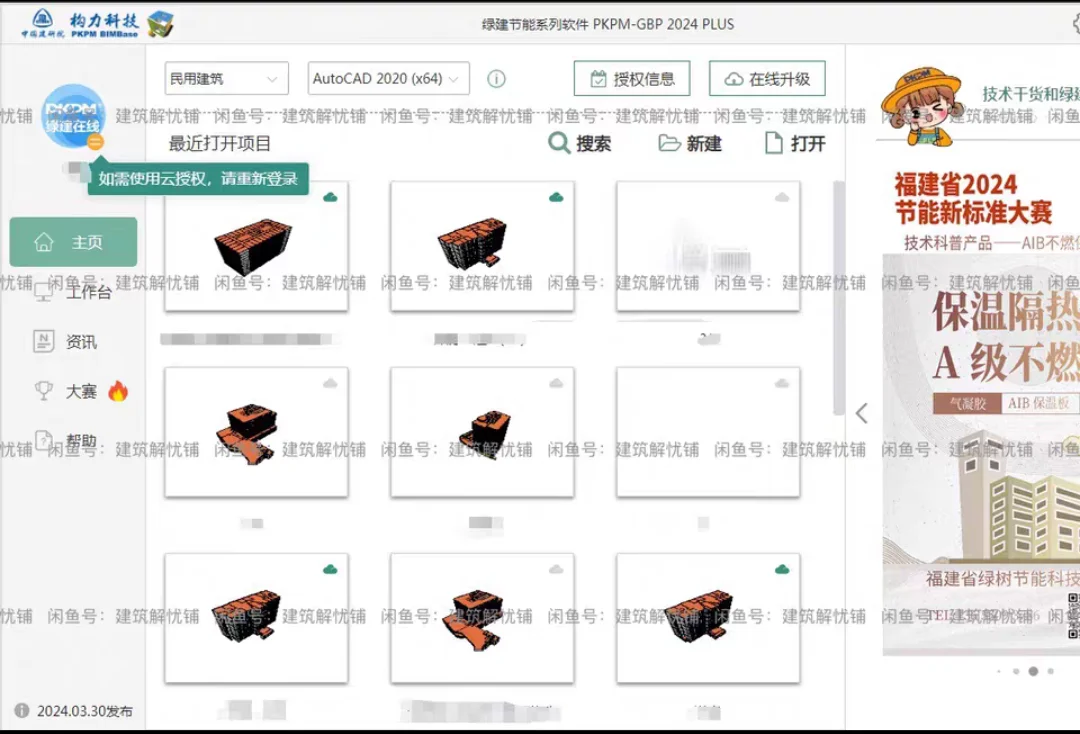Click the 绿建在线 avatar badge

click(72, 118)
